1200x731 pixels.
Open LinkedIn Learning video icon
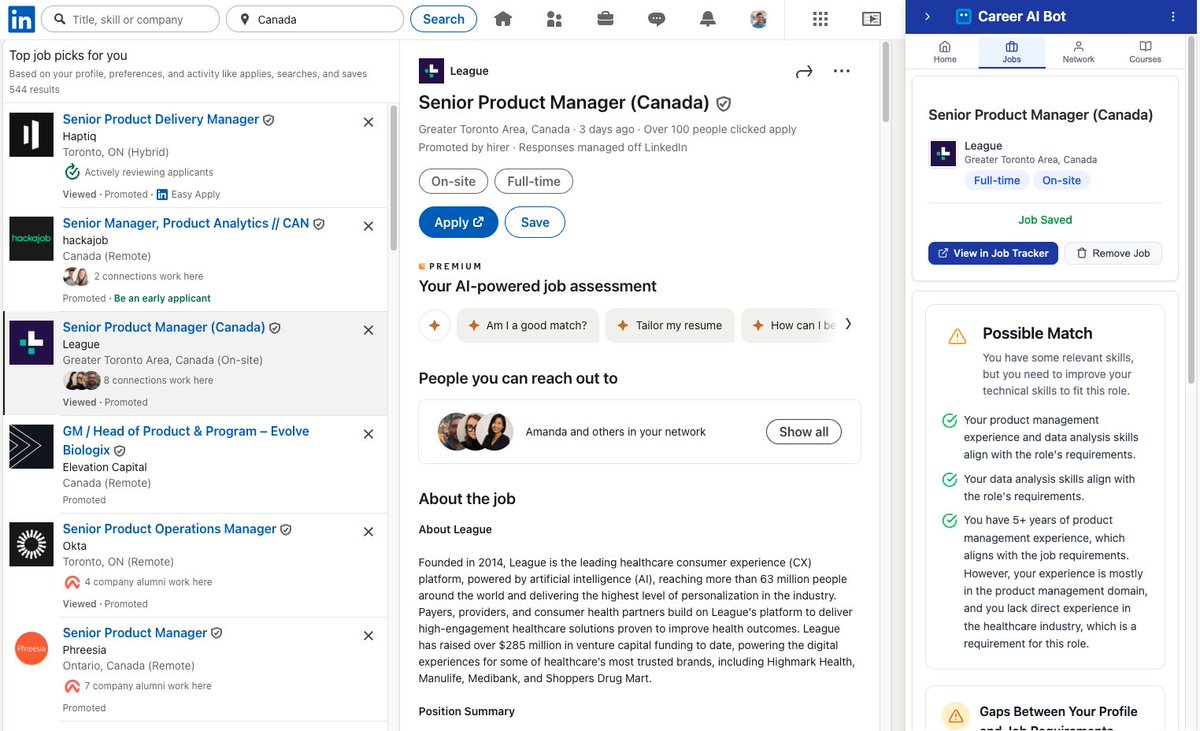871,19
